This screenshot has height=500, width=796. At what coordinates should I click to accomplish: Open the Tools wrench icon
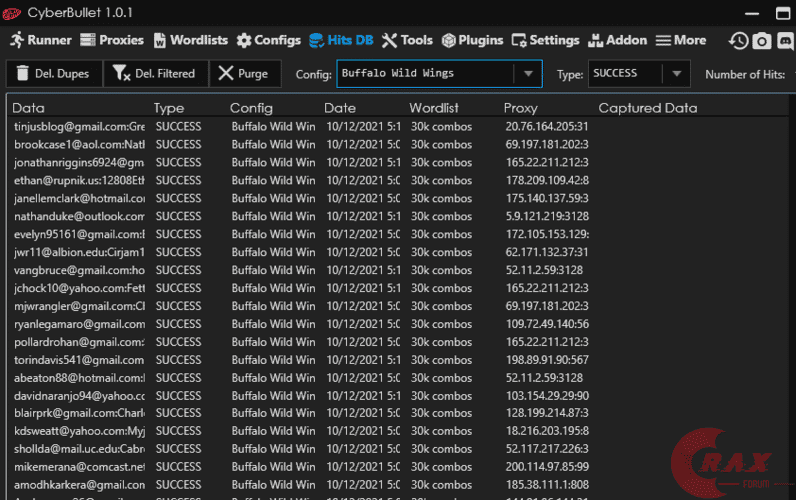(390, 41)
